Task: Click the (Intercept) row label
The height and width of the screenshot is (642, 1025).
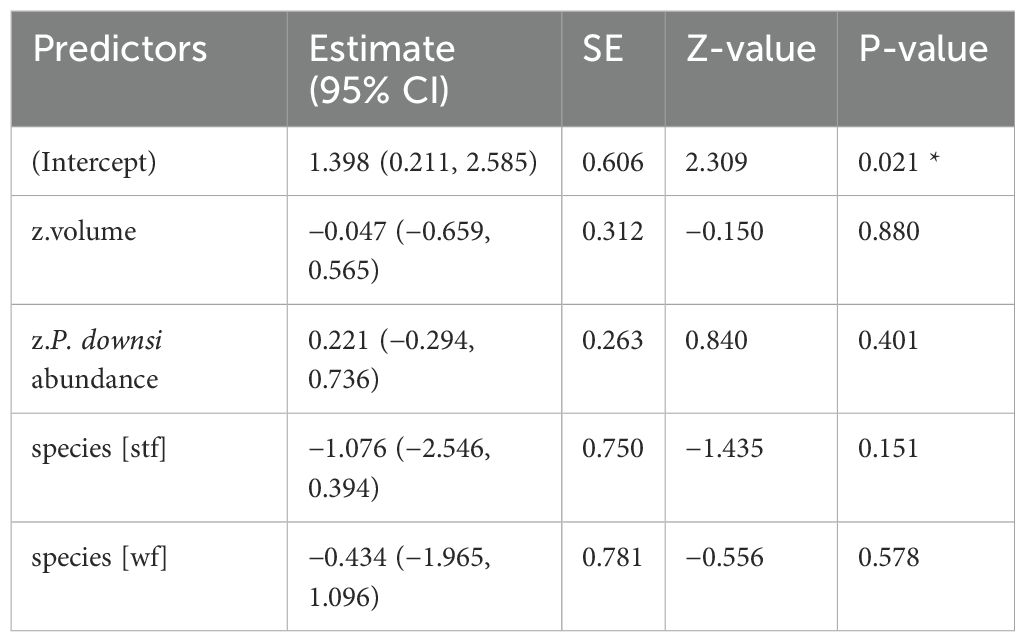Action: [95, 163]
